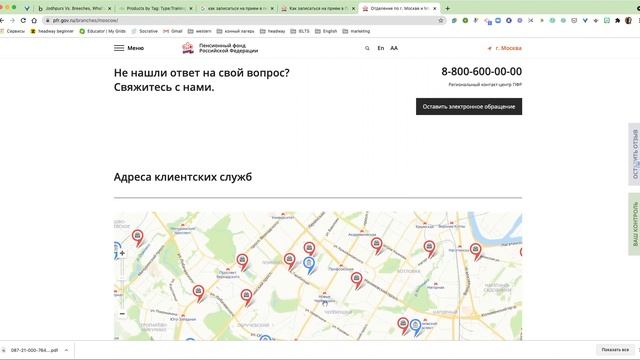The height and width of the screenshot is (360, 640).
Task: Expand the IELTS bookmark folder
Action: coord(300,31)
